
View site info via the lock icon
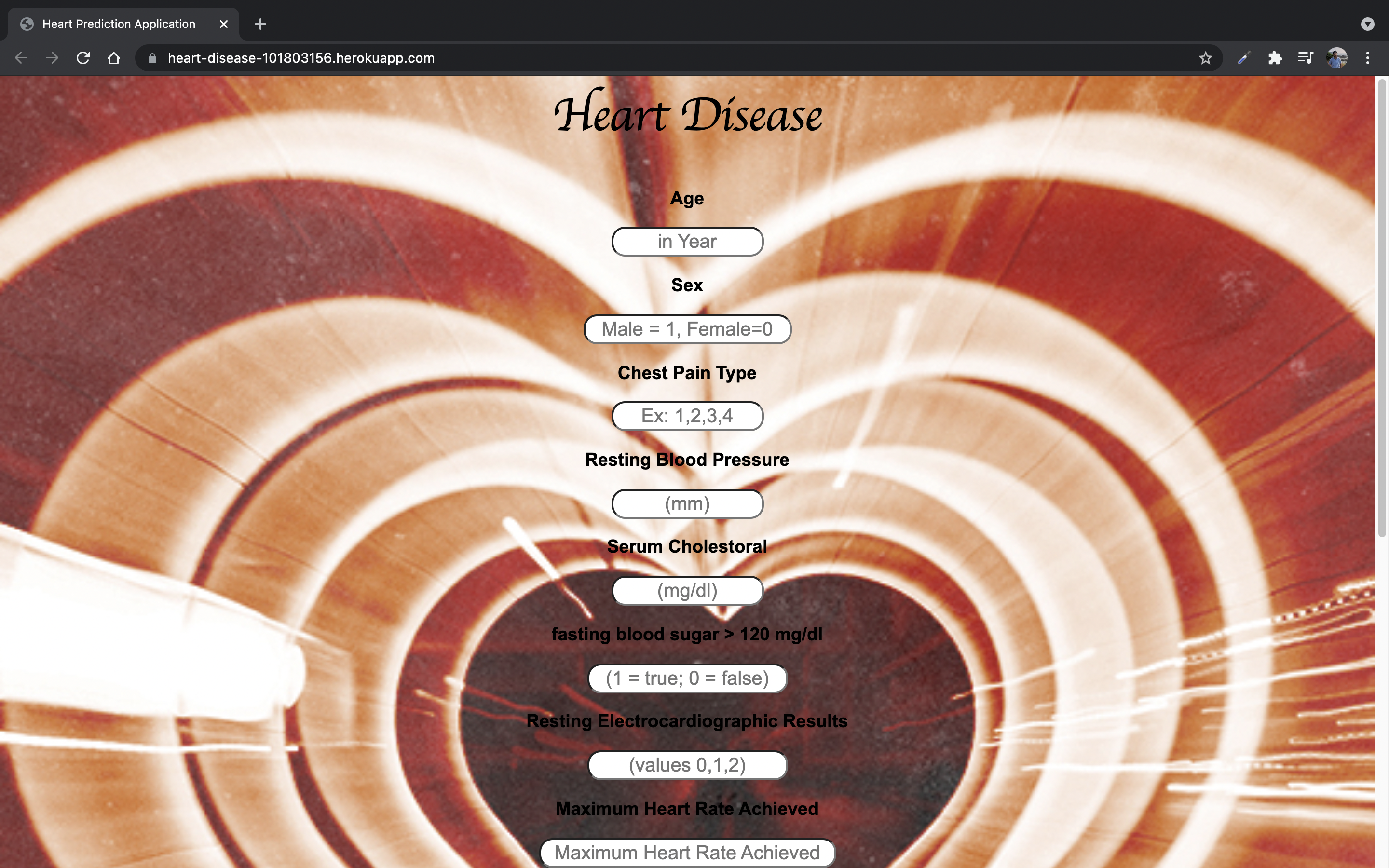coord(152,58)
